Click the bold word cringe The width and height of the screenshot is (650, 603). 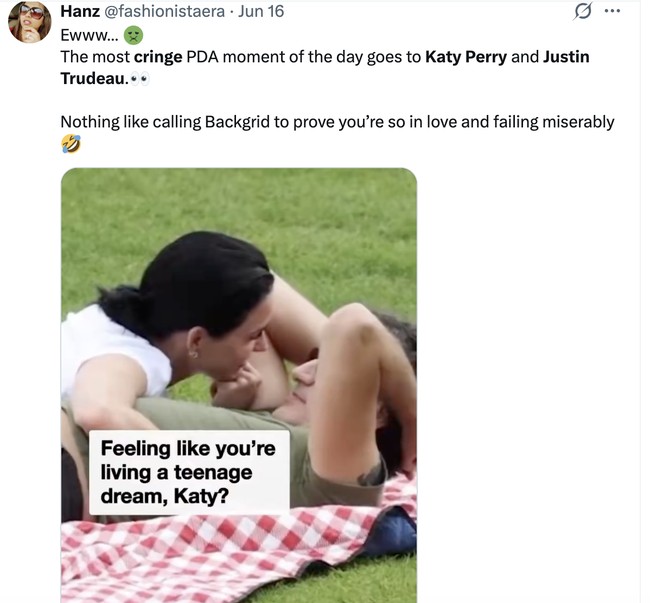tap(158, 57)
